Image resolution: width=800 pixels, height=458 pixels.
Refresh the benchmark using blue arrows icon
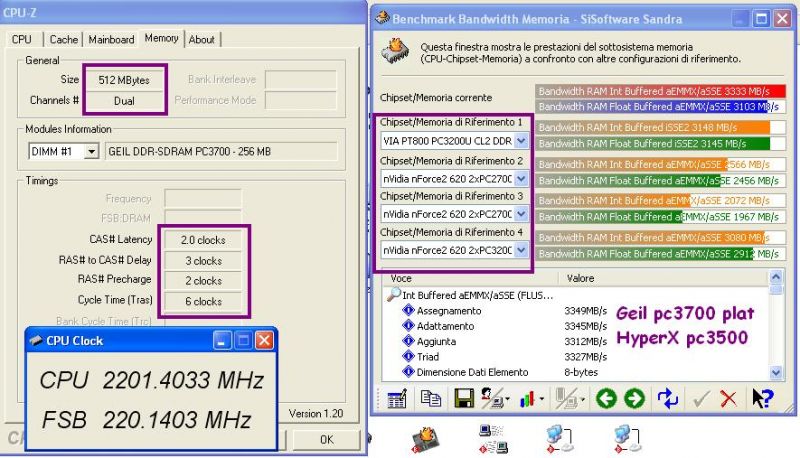tap(667, 398)
